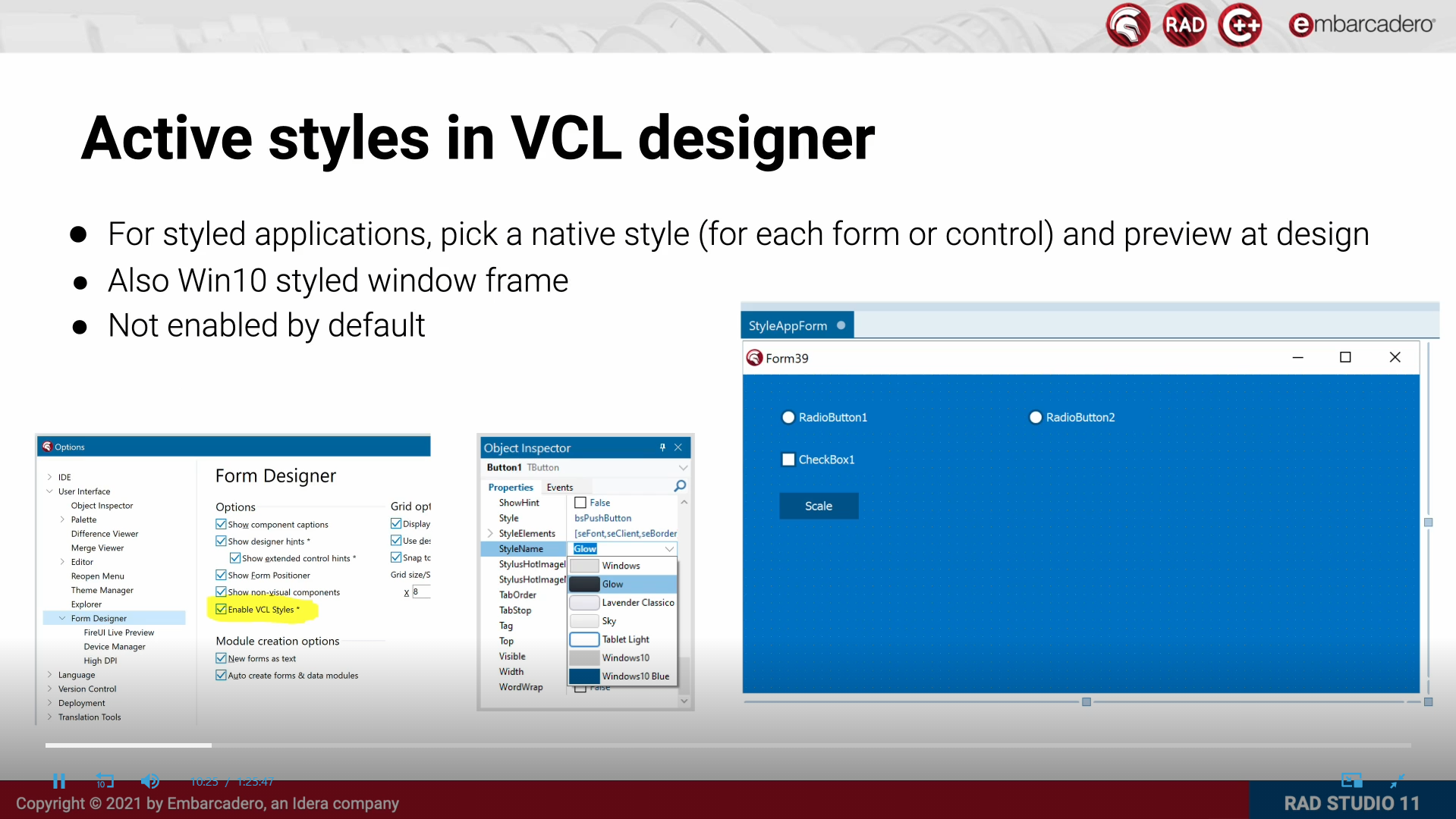This screenshot has width=1456, height=819.
Task: Expand the IDE tree node
Action: [49, 477]
